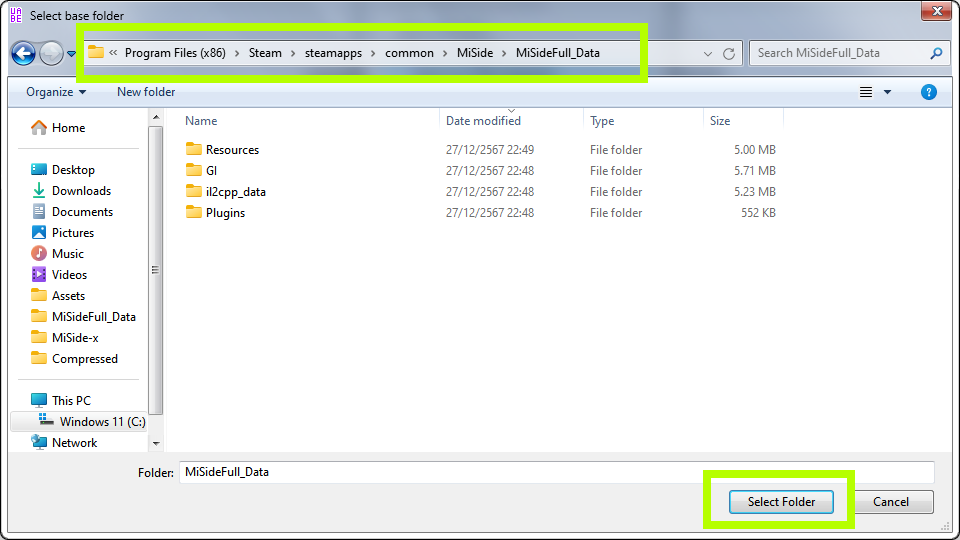The height and width of the screenshot is (540, 960).
Task: Sort by Name column
Action: point(201,121)
